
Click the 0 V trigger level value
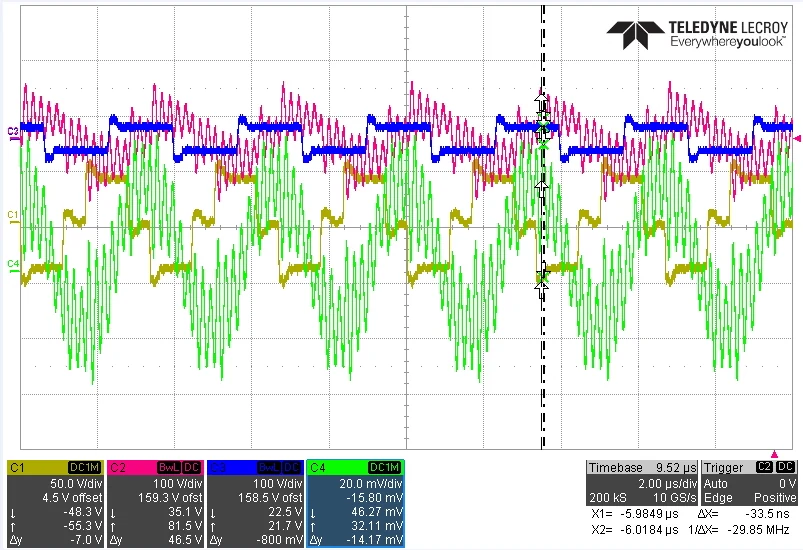point(788,483)
